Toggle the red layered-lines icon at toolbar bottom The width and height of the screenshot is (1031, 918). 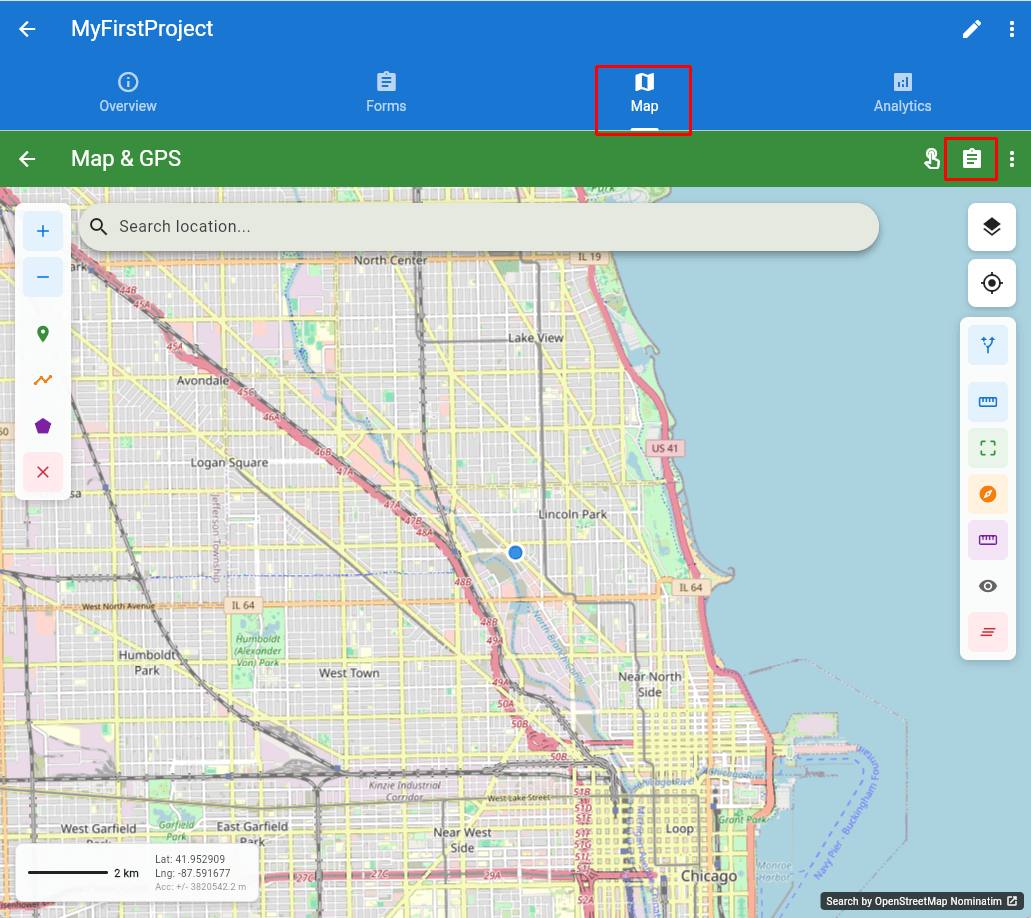pos(988,632)
